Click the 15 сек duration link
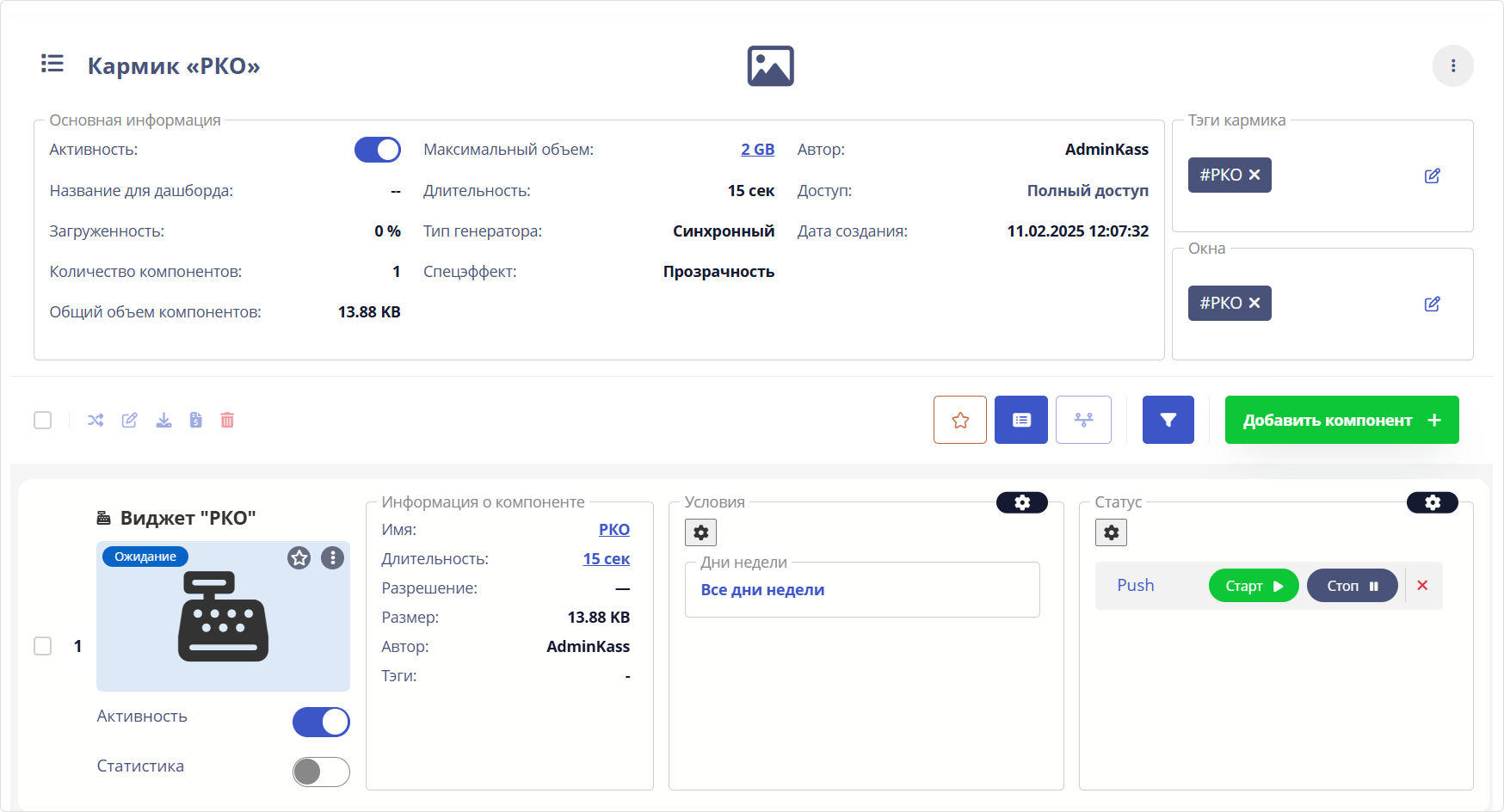Viewport: 1504px width, 812px height. pyautogui.click(x=607, y=559)
